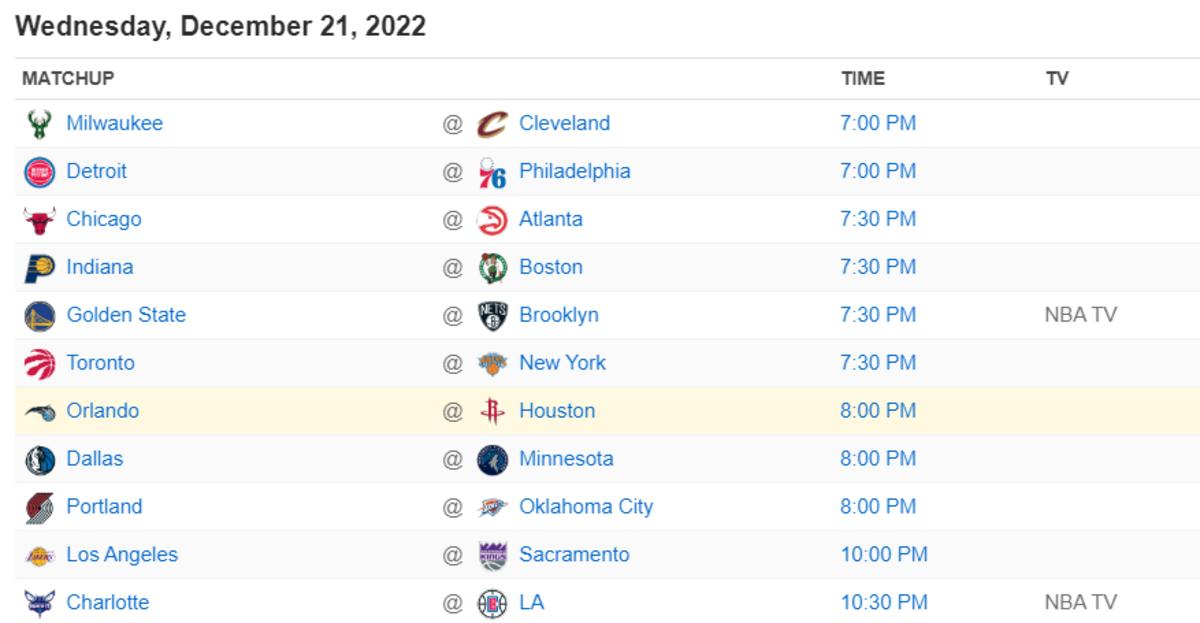Click the Houston Rockets logo icon
The image size is (1200, 623).
[x=492, y=411]
